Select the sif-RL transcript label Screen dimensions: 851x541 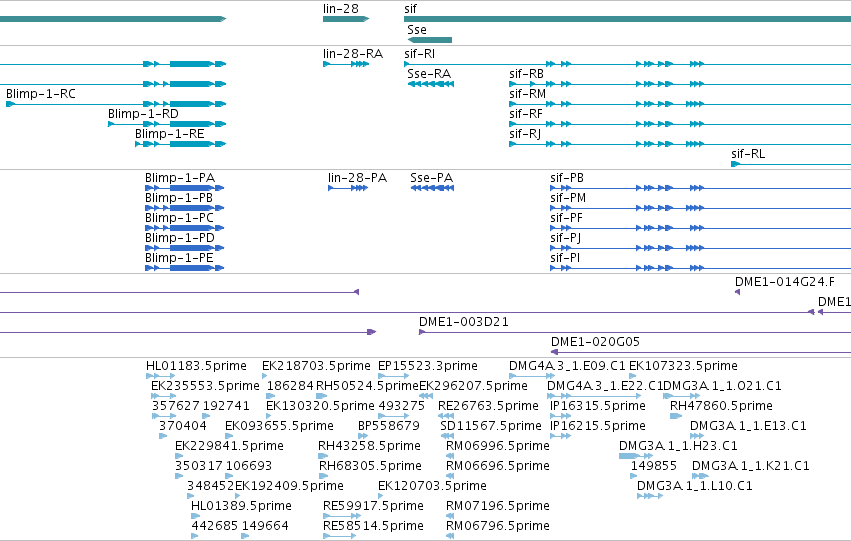[748, 154]
